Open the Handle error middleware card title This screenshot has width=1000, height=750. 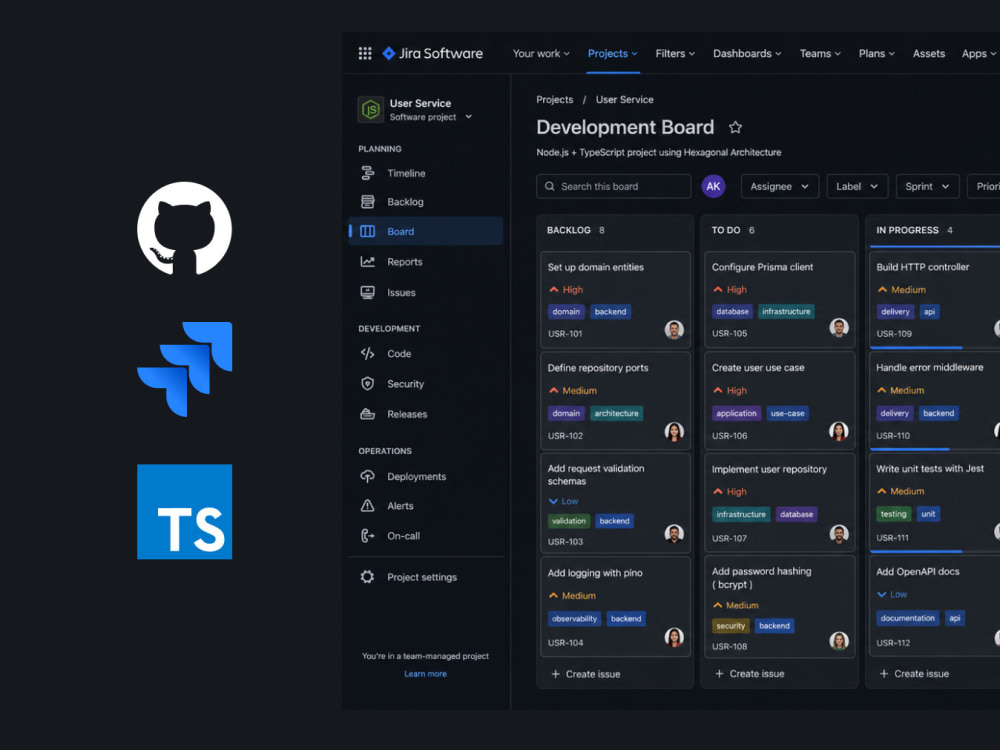(x=929, y=367)
